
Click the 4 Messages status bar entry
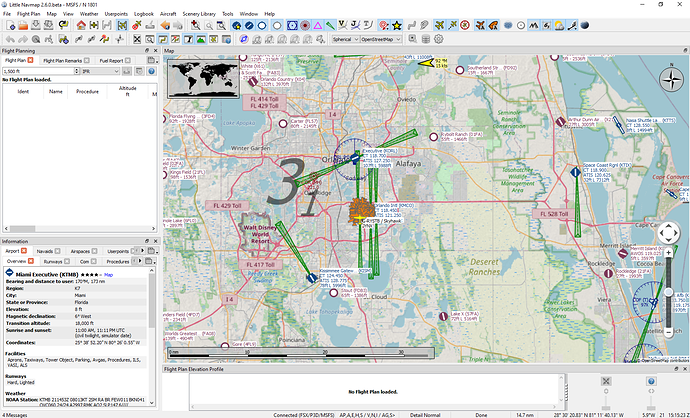(x=15, y=415)
